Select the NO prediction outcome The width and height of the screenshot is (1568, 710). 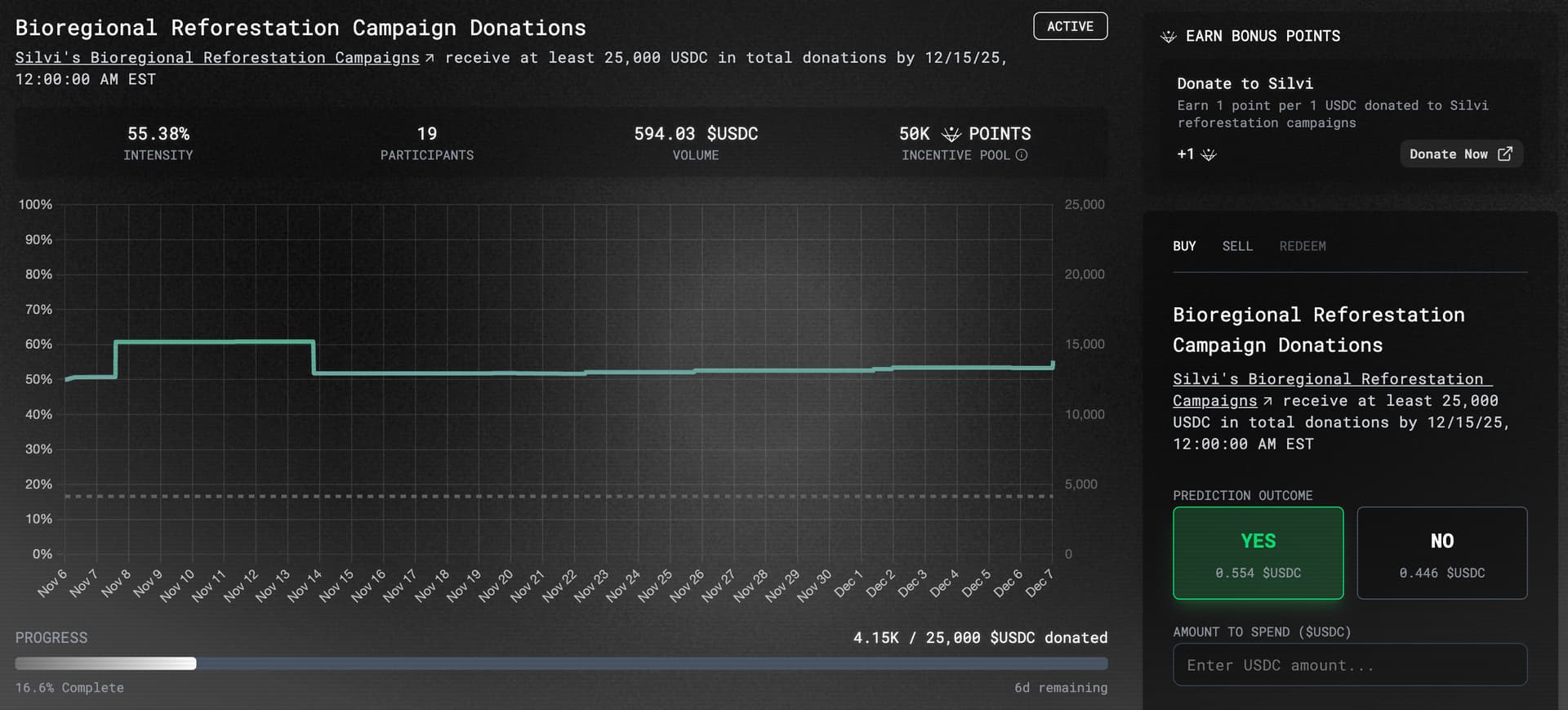click(x=1441, y=553)
